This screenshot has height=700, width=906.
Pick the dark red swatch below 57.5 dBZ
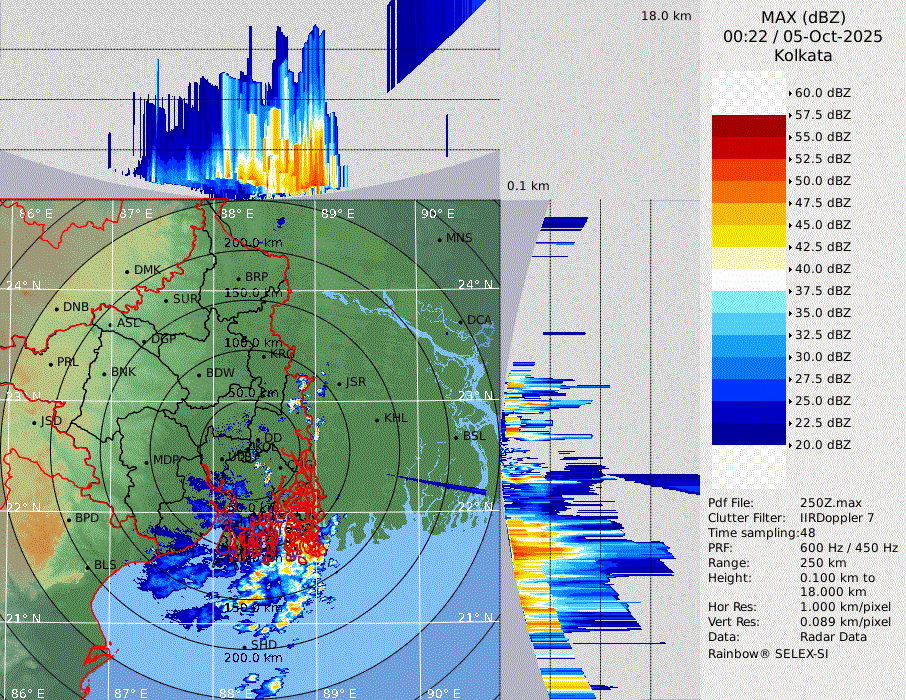pyautogui.click(x=749, y=126)
